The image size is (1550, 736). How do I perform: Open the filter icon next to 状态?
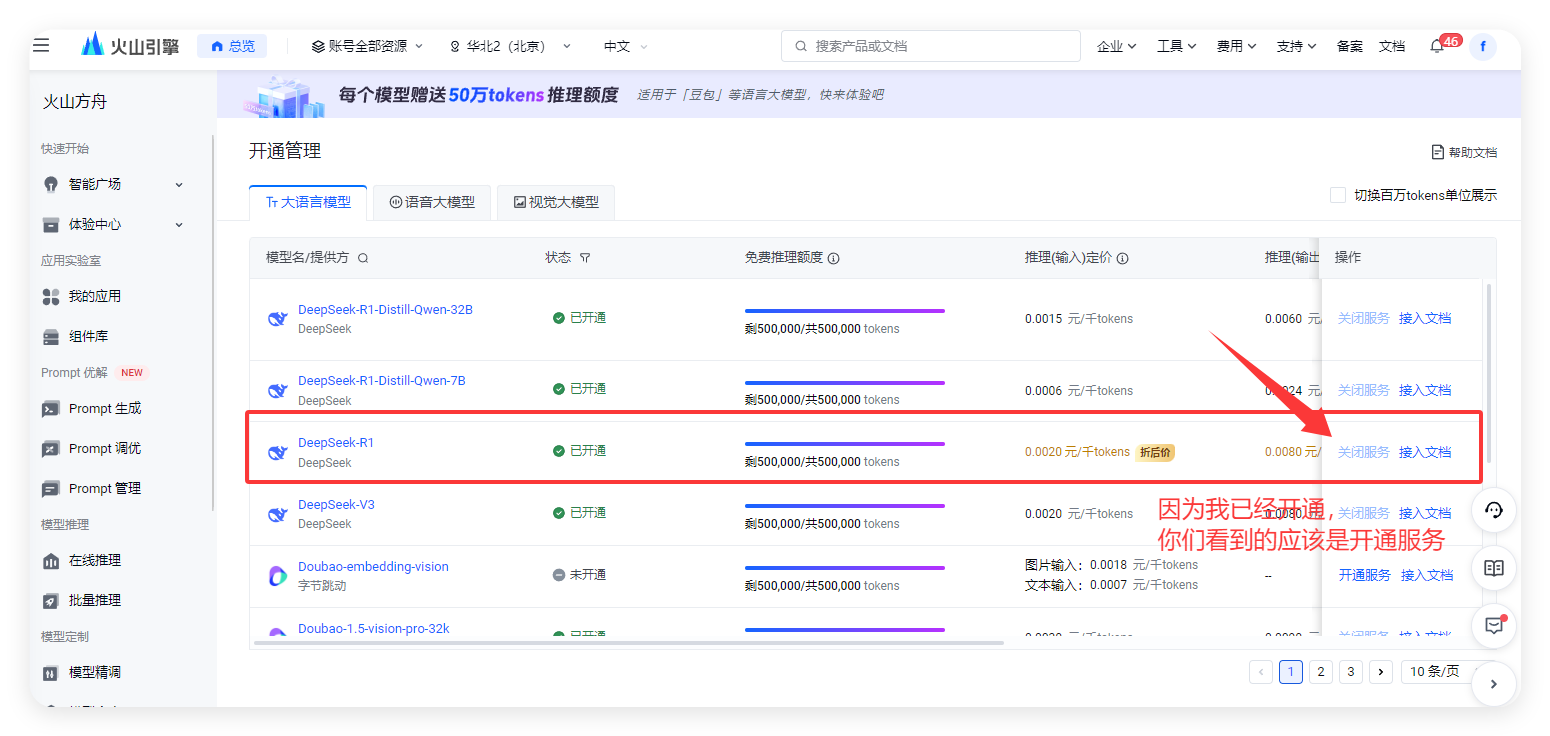585,258
